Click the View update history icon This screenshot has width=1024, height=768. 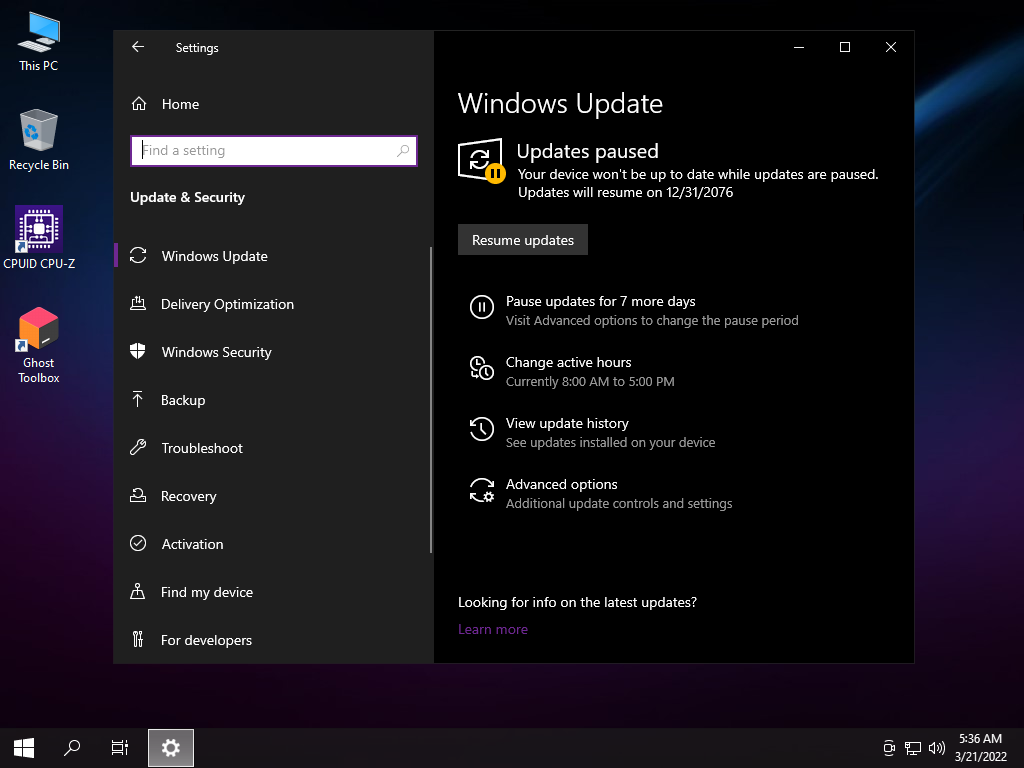tap(481, 430)
